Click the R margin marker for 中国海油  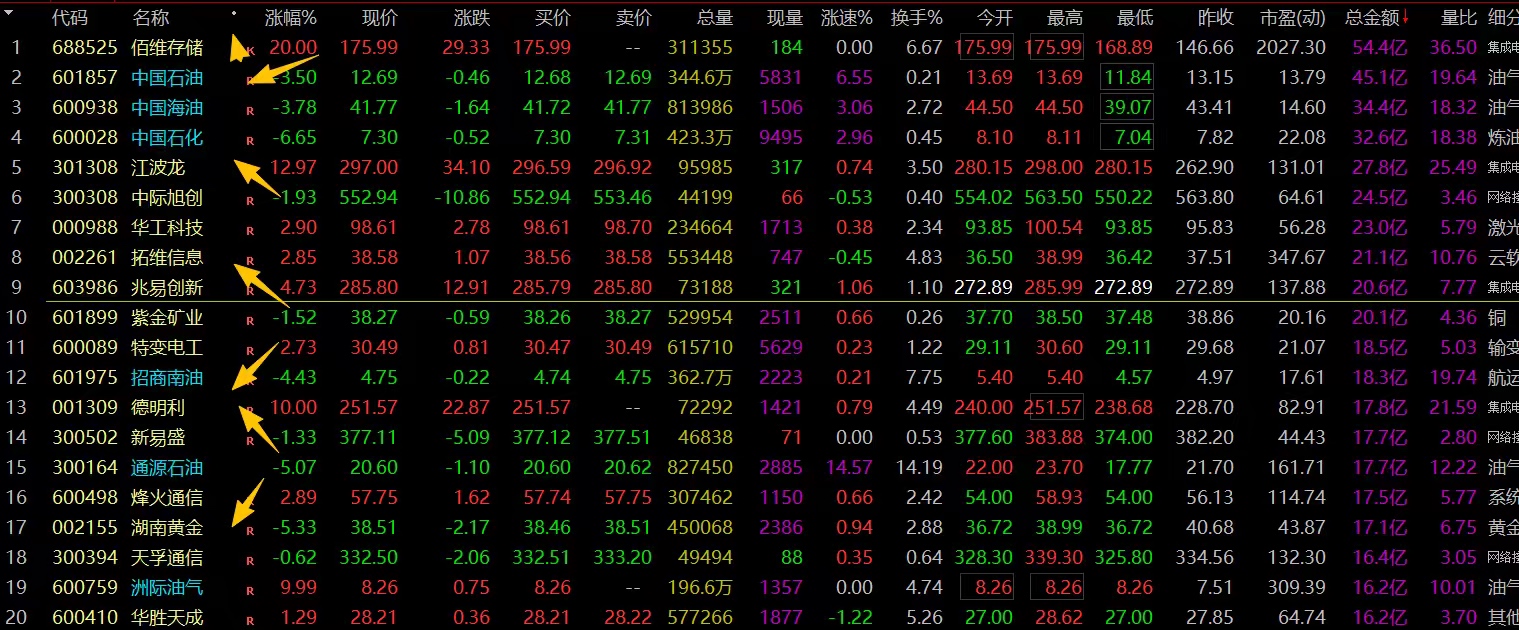(250, 112)
